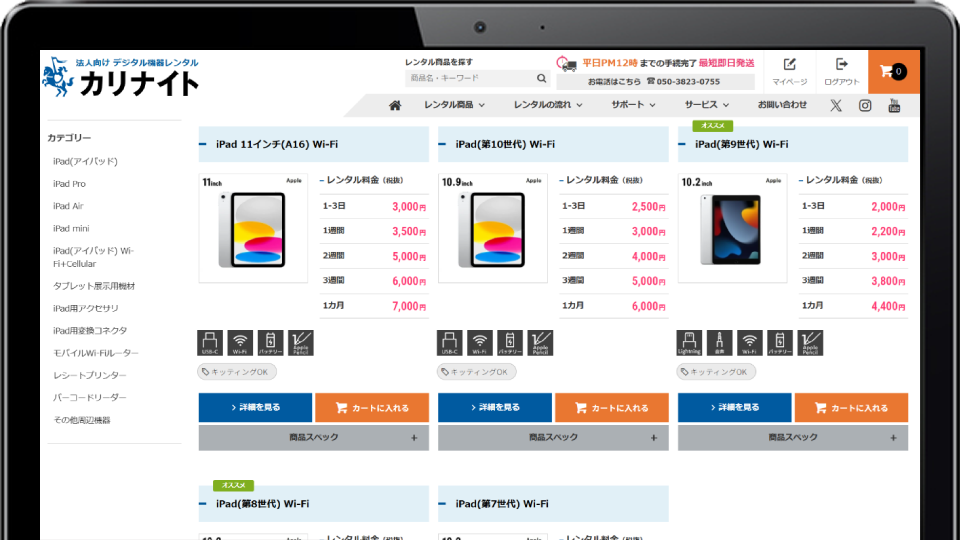Click the iPad 11インチ(A16) product thumbnail

click(253, 228)
